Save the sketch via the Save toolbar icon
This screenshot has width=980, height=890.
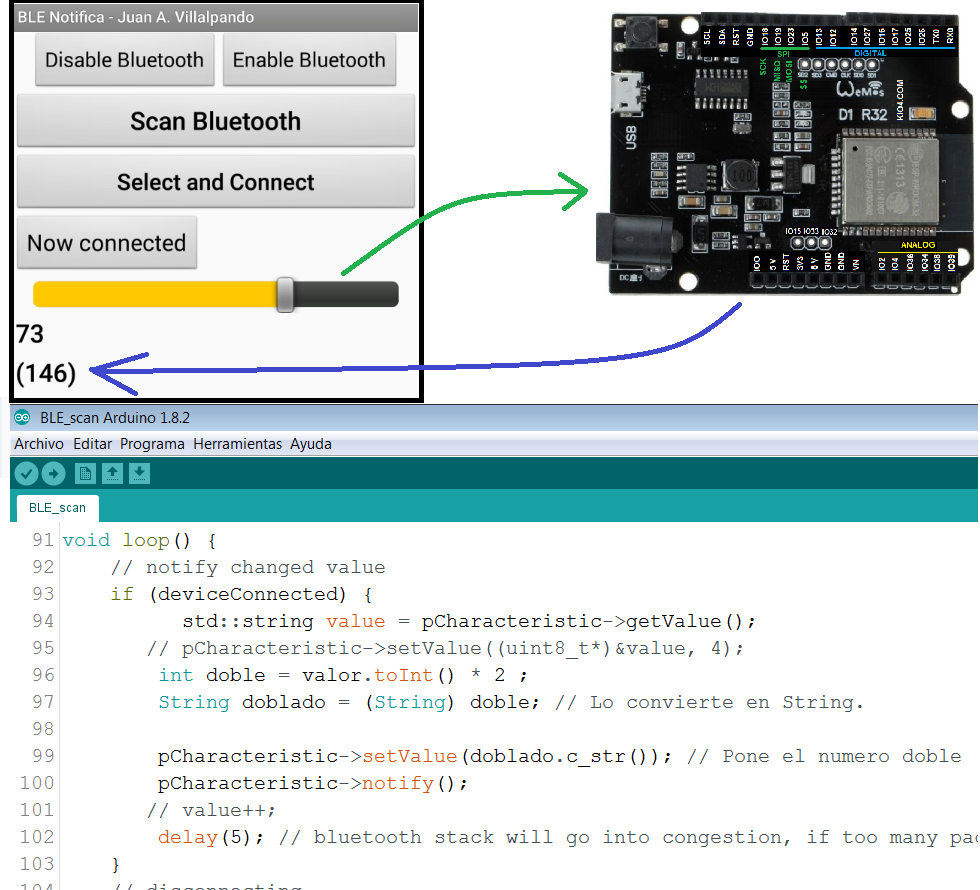click(x=140, y=473)
